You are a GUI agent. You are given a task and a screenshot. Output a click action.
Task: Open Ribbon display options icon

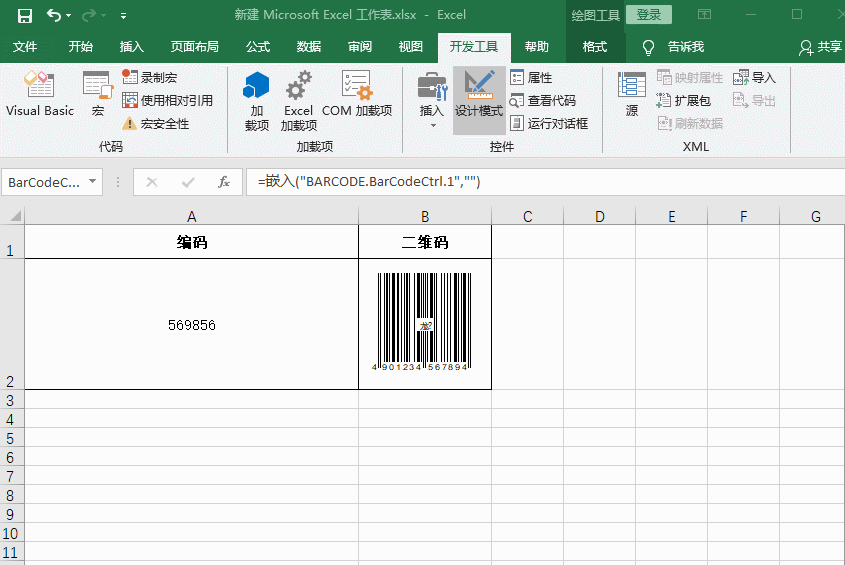tap(704, 15)
